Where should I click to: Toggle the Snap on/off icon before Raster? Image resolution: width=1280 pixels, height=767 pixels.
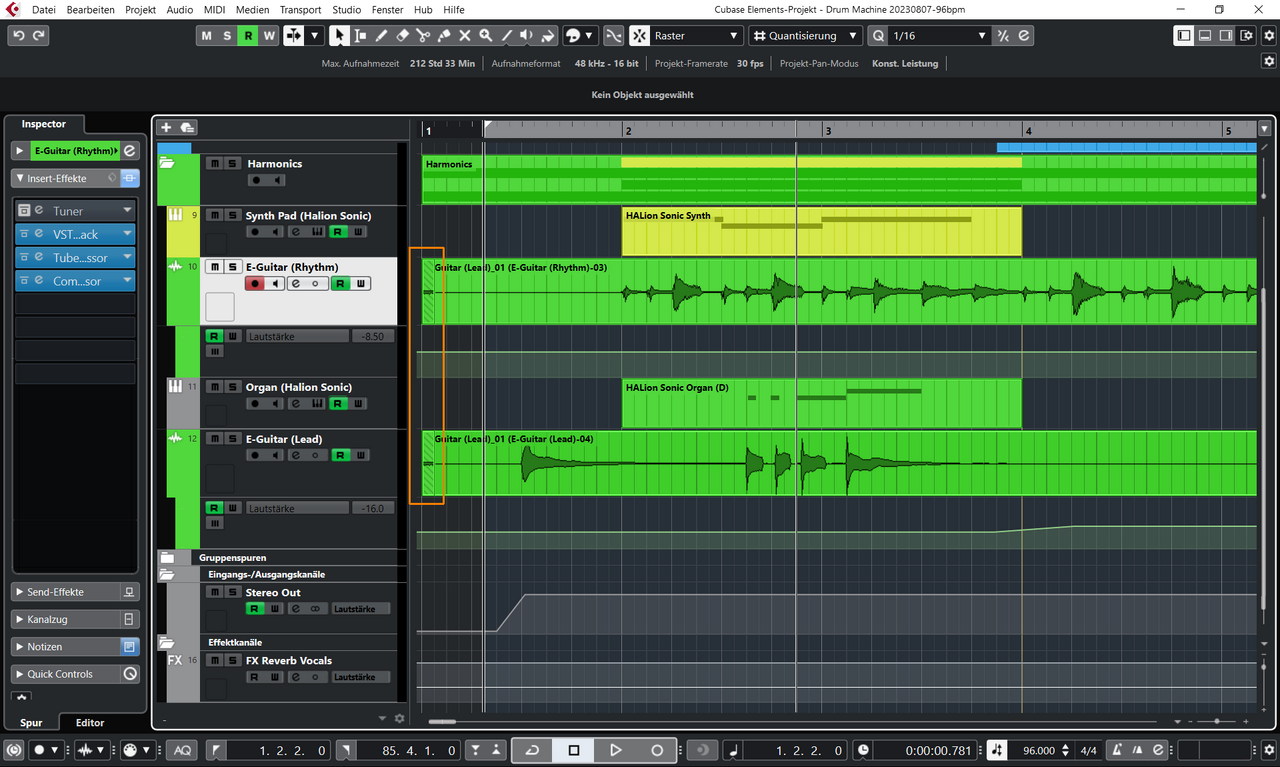(x=639, y=36)
